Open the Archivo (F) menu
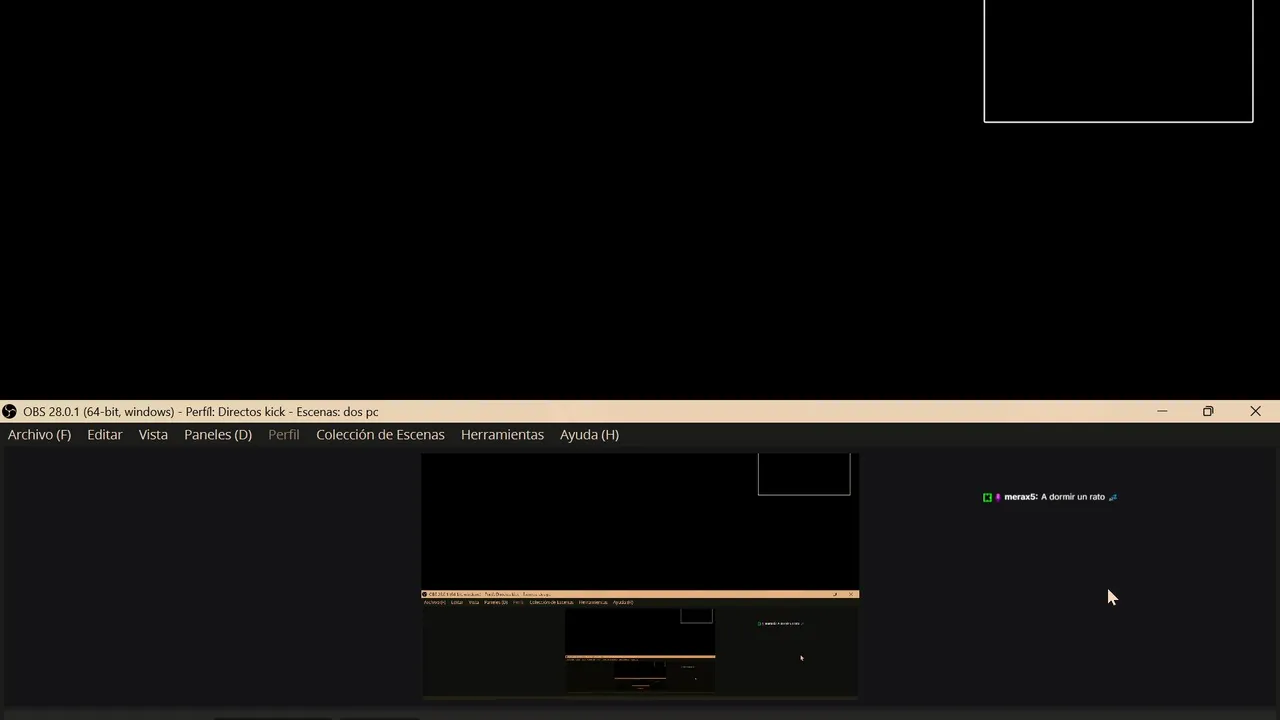The height and width of the screenshot is (720, 1280). pos(39,435)
